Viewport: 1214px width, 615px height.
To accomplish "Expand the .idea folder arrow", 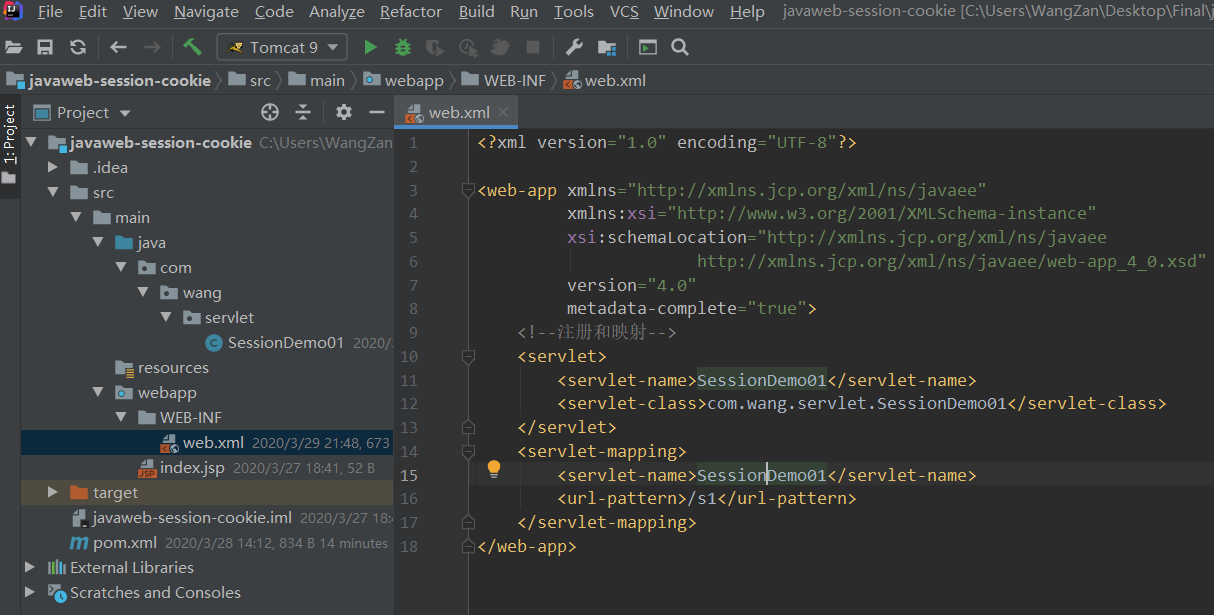I will [53, 167].
